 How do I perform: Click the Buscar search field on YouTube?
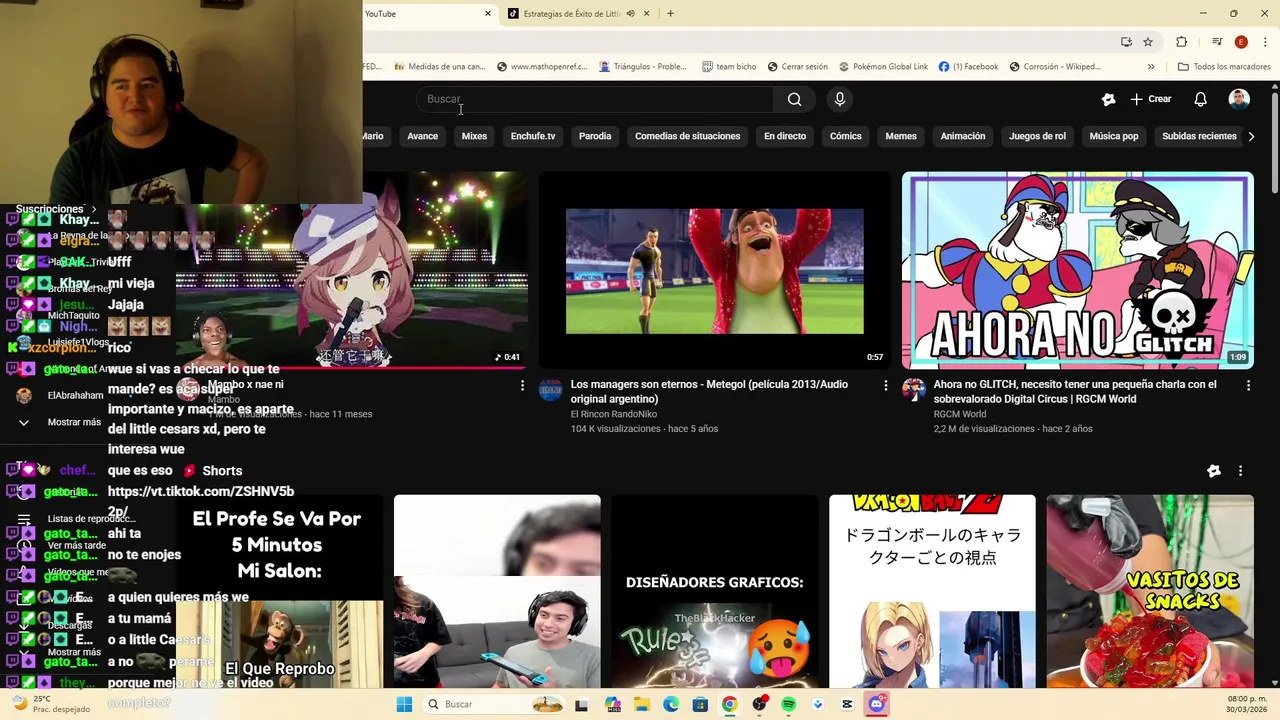(x=595, y=99)
